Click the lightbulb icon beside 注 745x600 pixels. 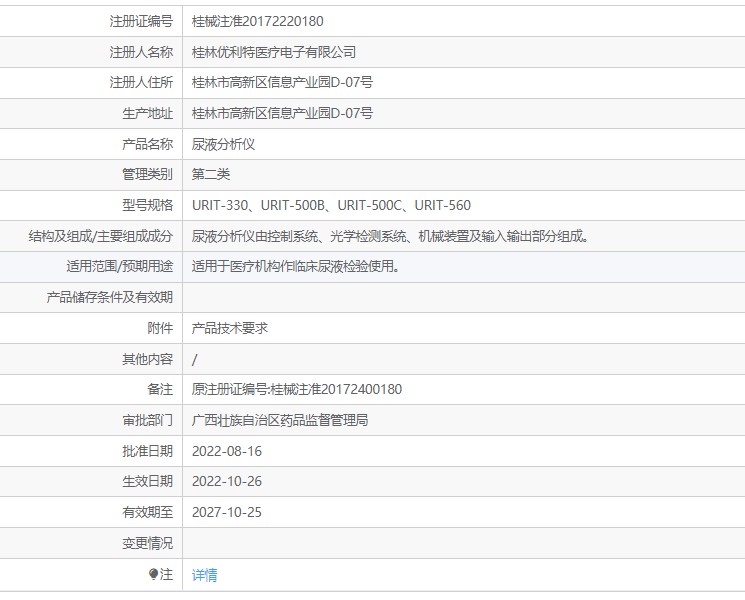tap(153, 574)
